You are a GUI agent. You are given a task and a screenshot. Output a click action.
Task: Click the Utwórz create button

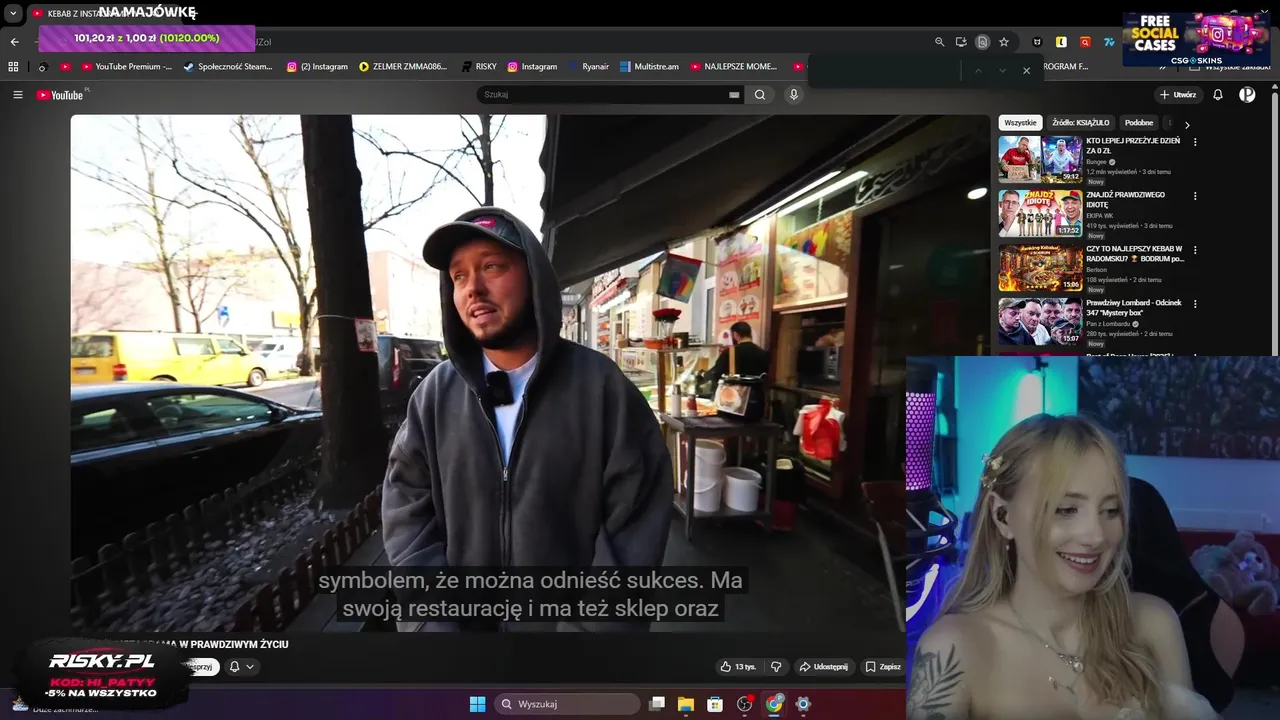1178,95
